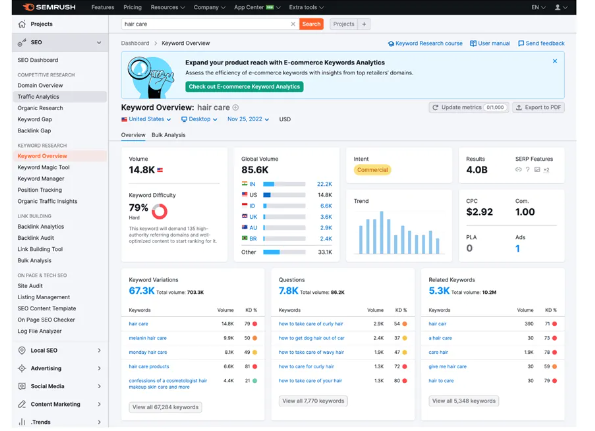Click the .Trends bar chart icon

[22, 422]
